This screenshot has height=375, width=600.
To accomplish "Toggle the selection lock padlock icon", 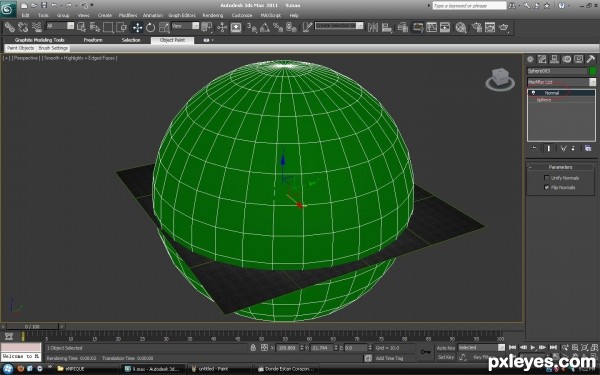I will 253,347.
